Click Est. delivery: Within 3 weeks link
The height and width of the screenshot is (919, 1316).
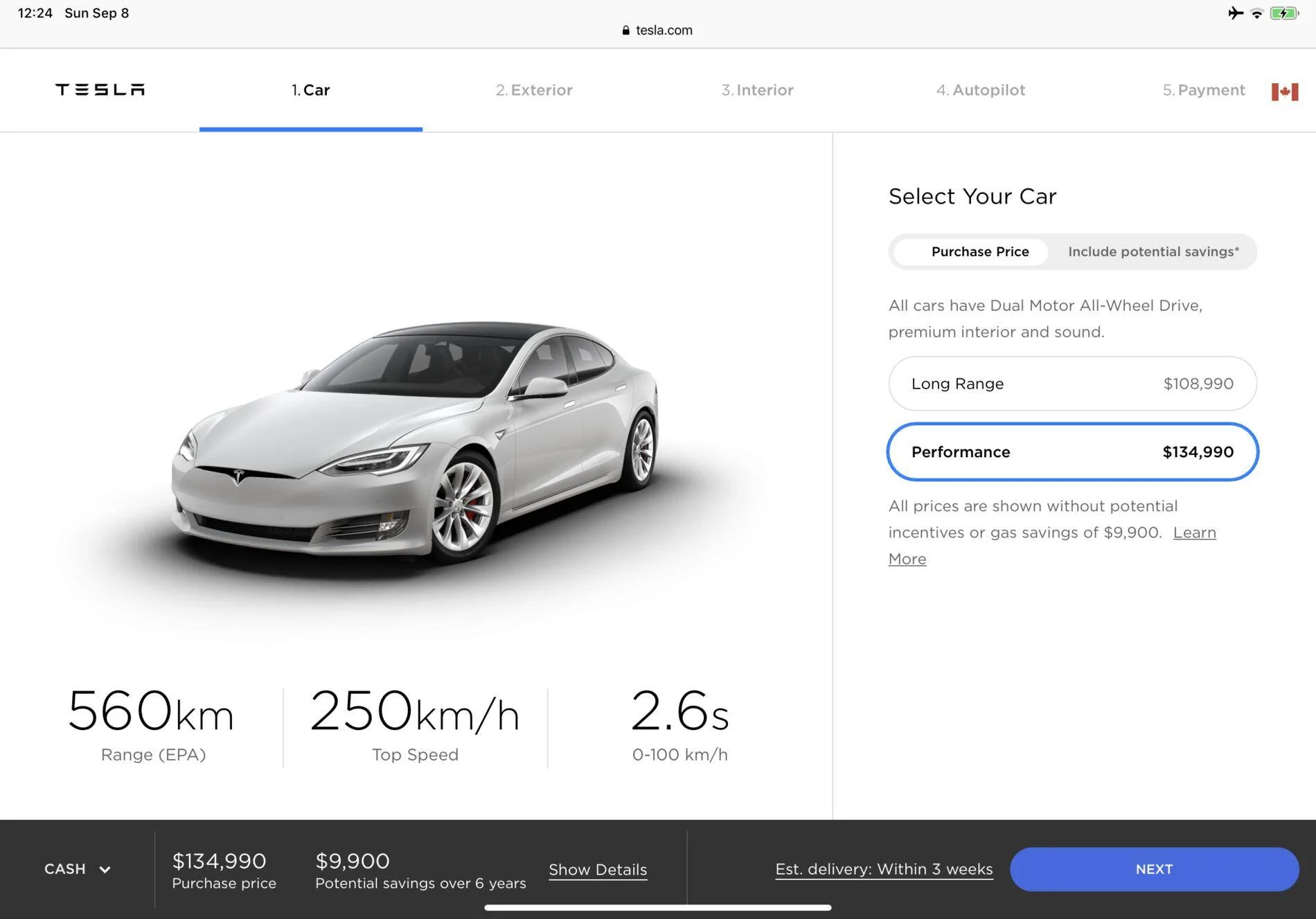(884, 869)
